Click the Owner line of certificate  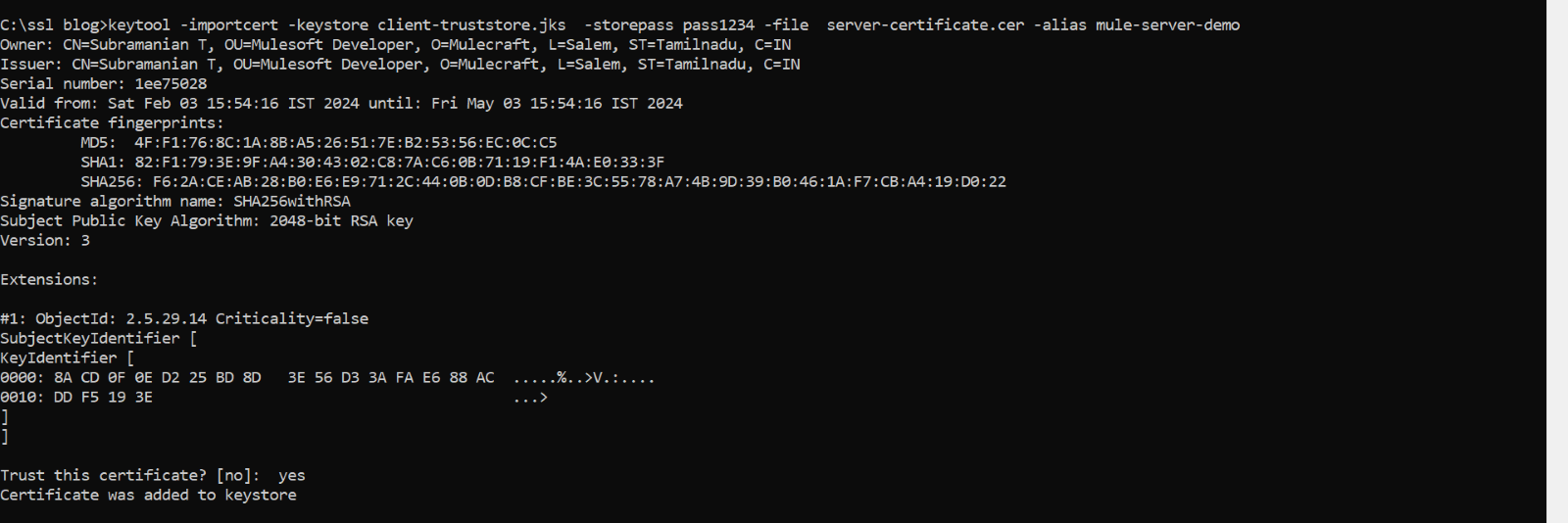(395, 45)
